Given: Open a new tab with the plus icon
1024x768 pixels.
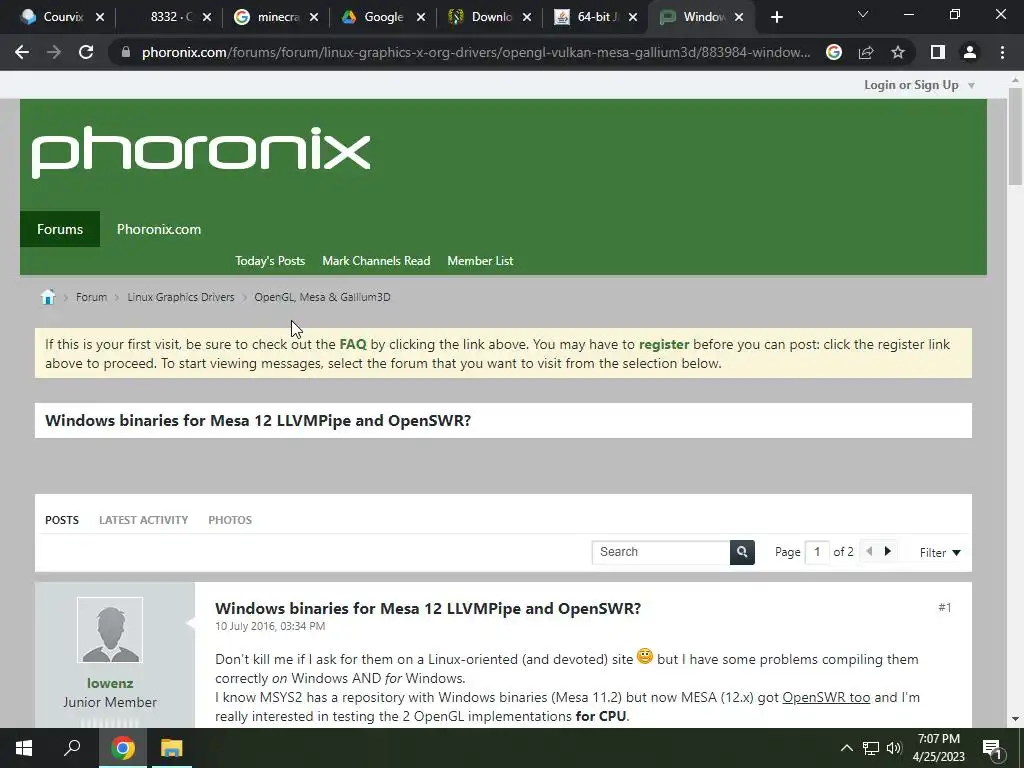Looking at the screenshot, I should point(776,17).
